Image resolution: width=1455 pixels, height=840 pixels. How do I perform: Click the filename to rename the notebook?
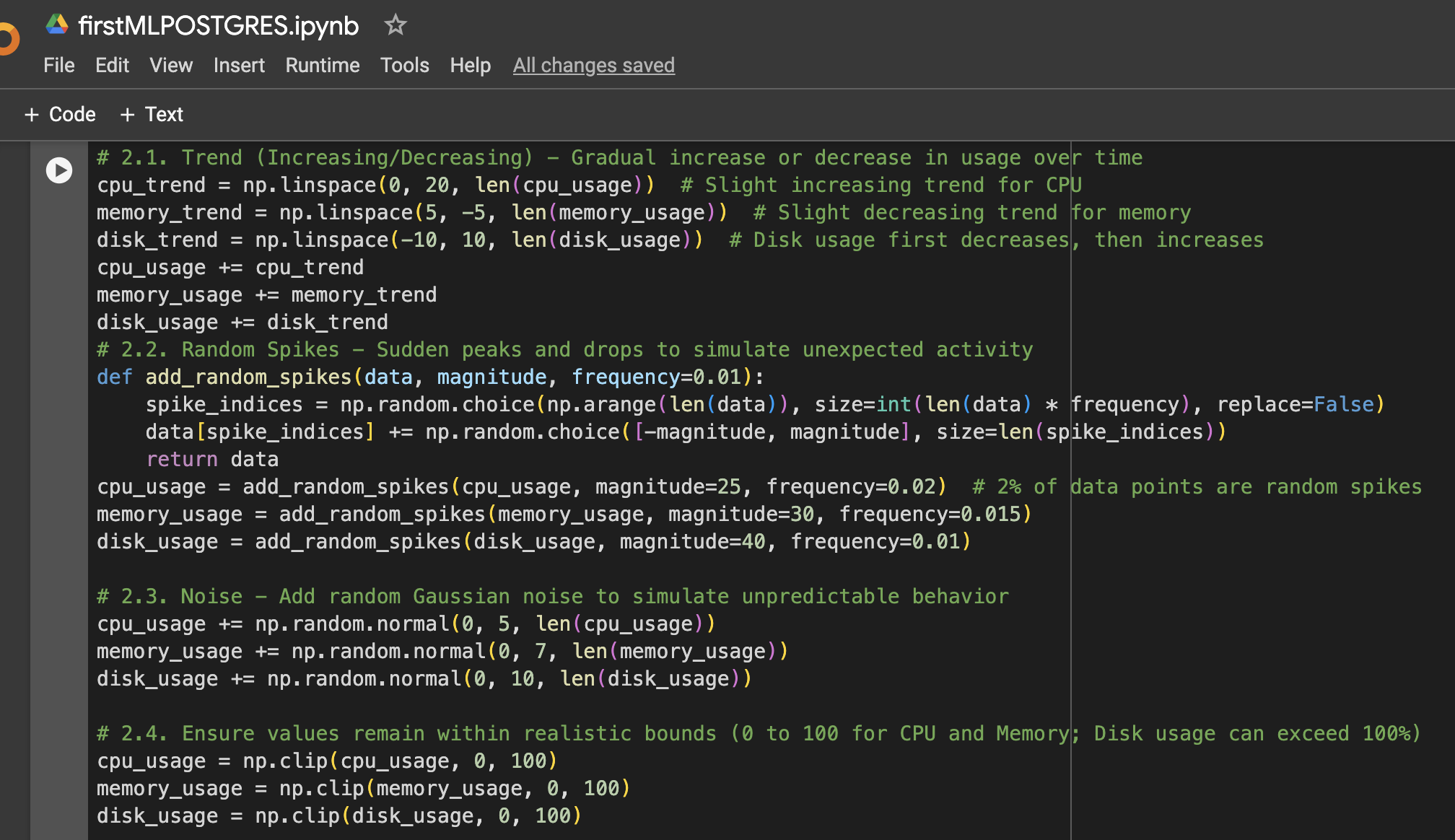click(217, 25)
